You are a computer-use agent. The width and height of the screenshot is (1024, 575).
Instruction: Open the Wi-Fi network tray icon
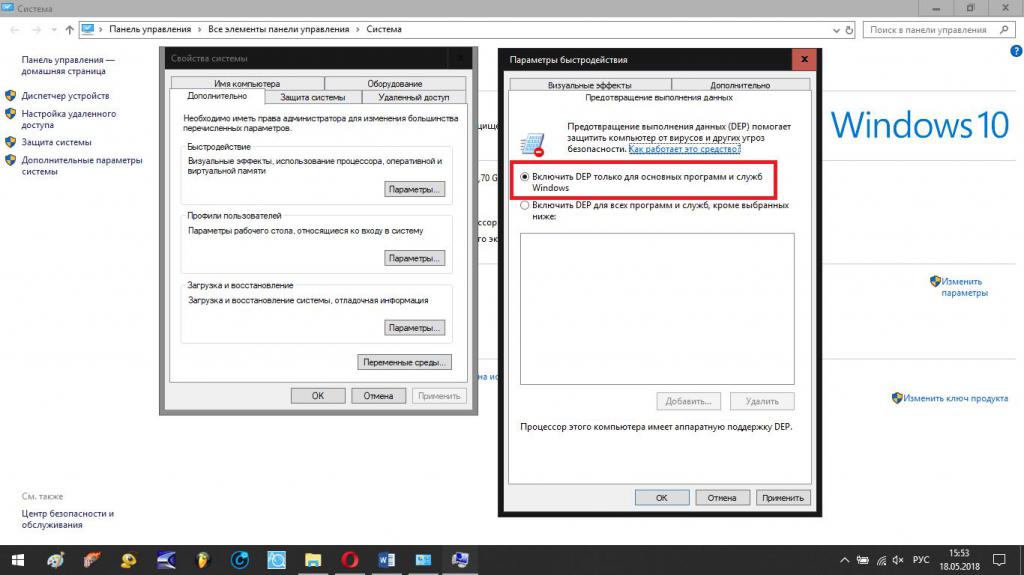(x=881, y=560)
